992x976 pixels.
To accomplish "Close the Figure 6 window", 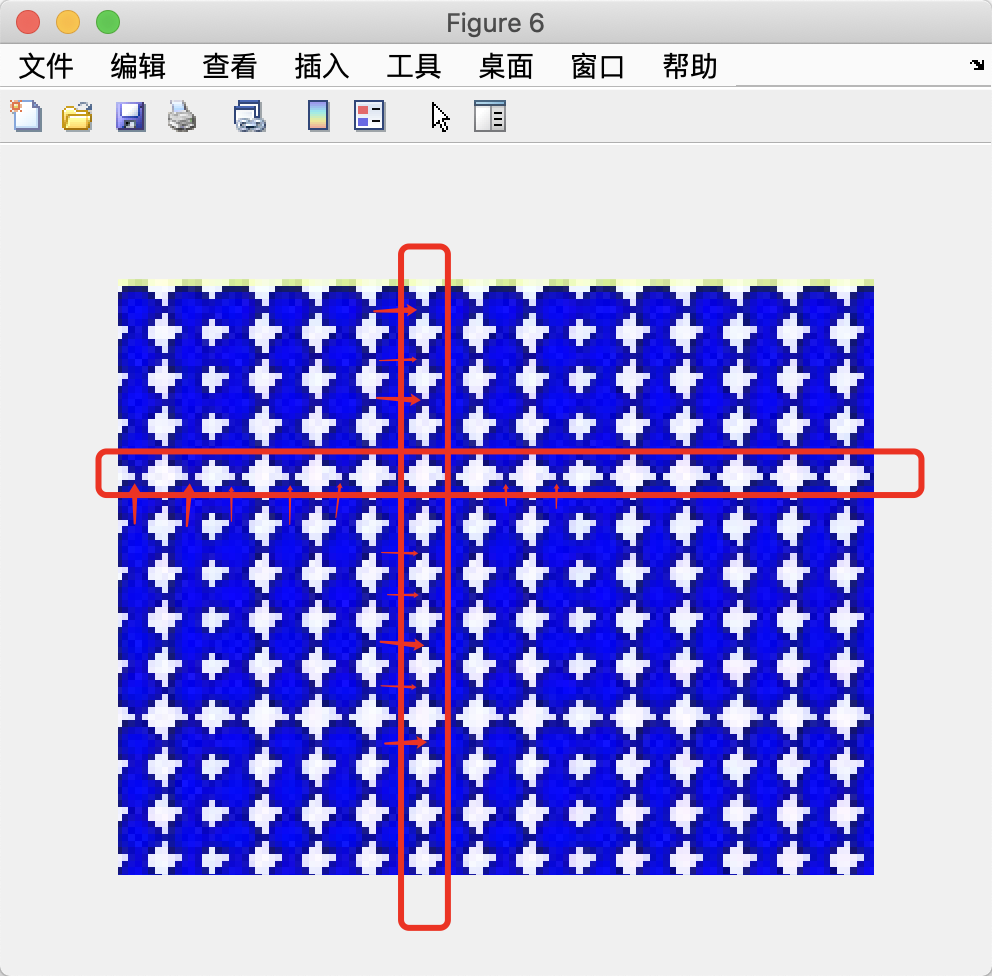I will click(28, 22).
